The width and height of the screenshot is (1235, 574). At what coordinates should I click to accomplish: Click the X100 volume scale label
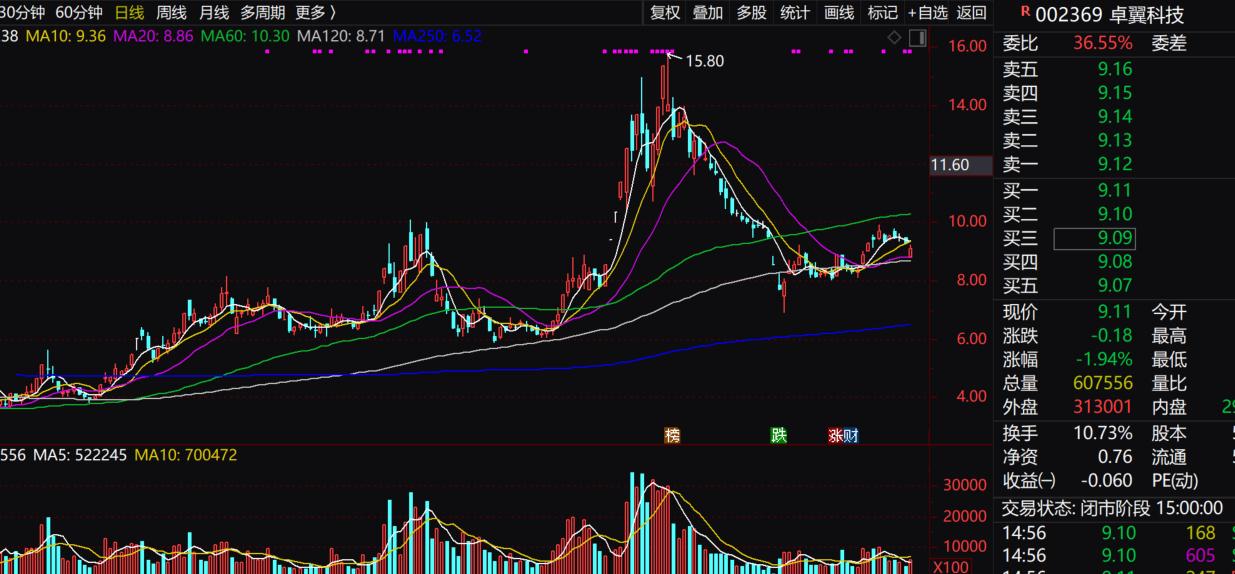(x=949, y=566)
